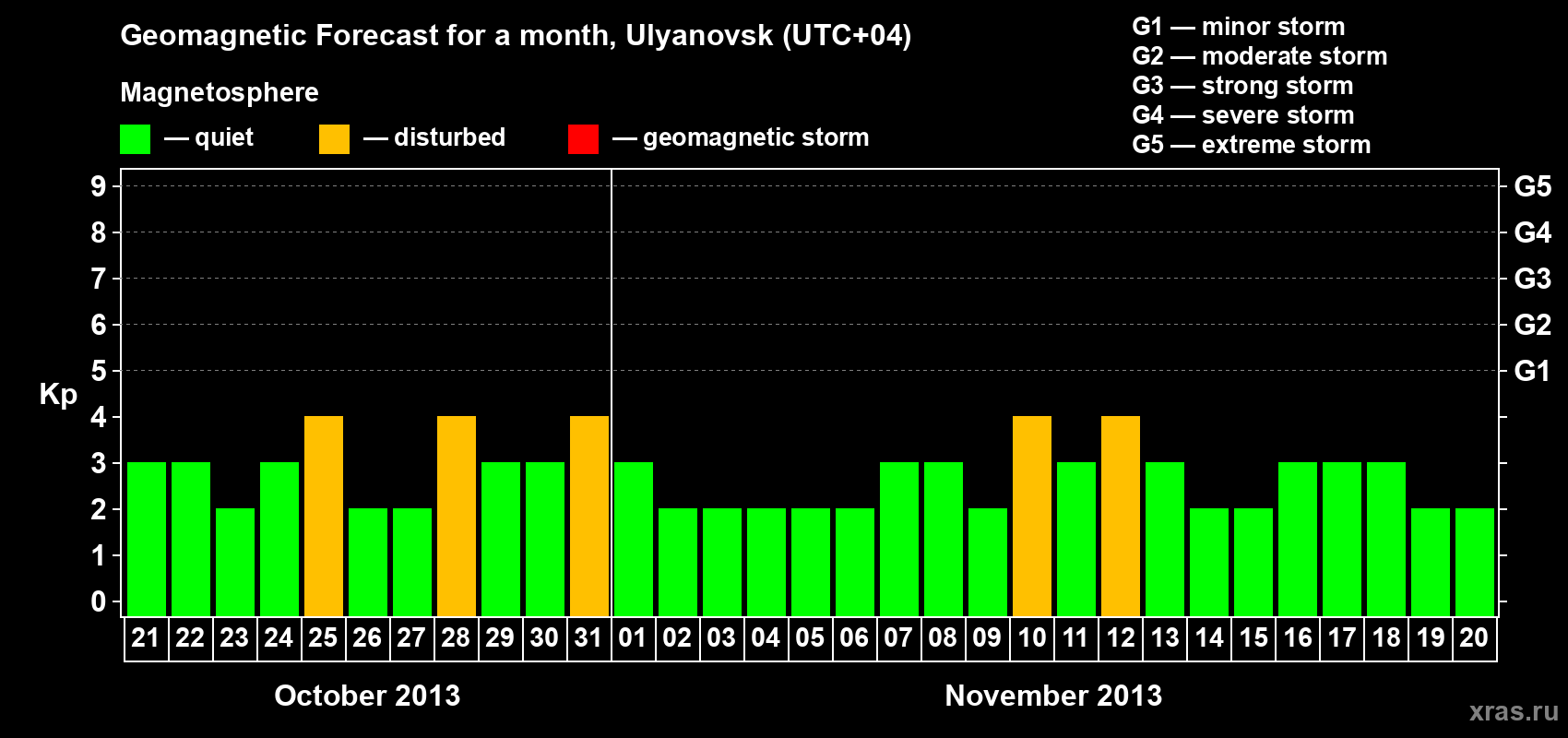Click date label 13 on the axis
1568x738 pixels.
tap(1165, 637)
